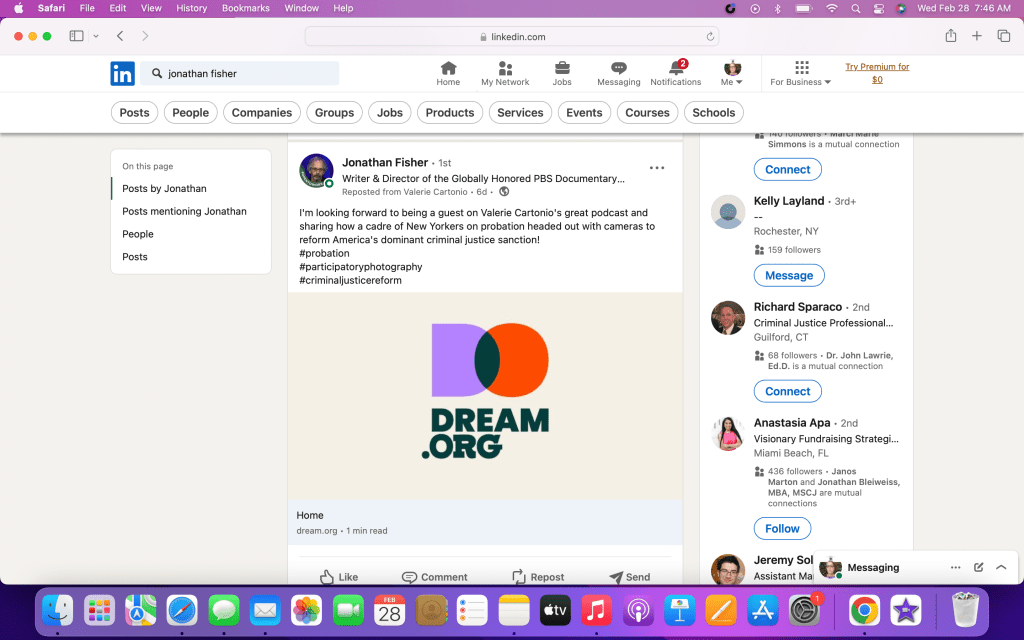
Task: Open the For Business dropdown
Action: click(801, 73)
